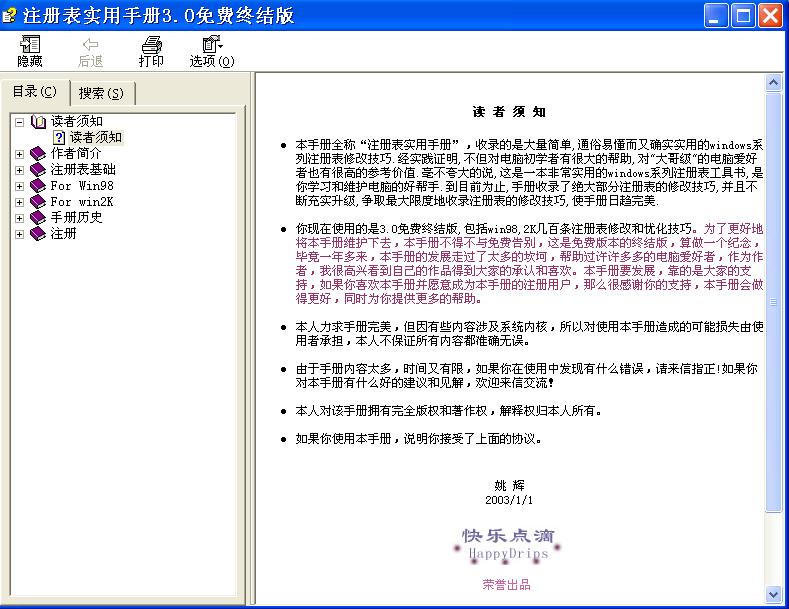Expand the 注册 tree node

pos(19,234)
